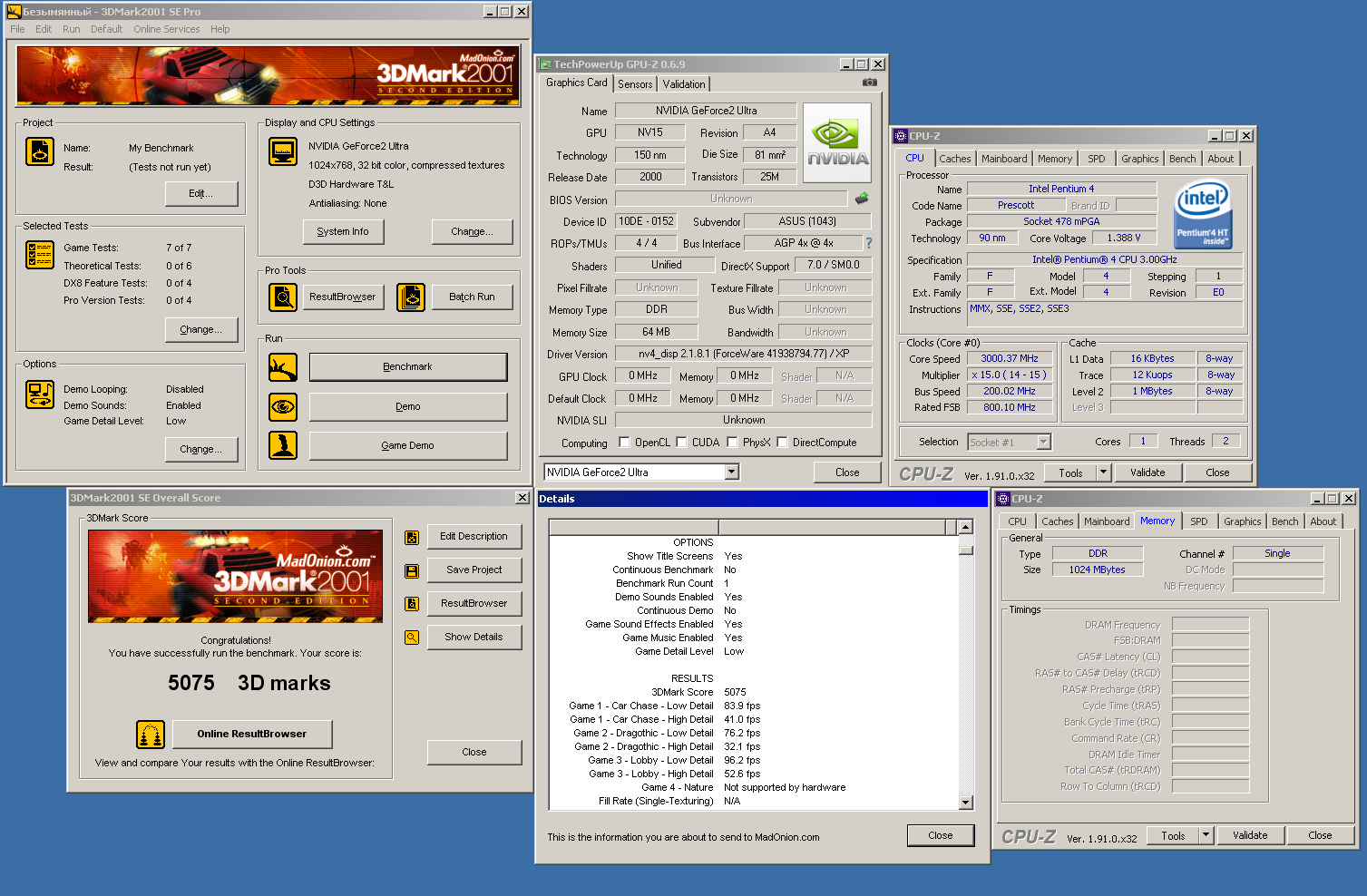Click the Details list scroll down arrow
The image size is (1367, 896).
pos(966,803)
